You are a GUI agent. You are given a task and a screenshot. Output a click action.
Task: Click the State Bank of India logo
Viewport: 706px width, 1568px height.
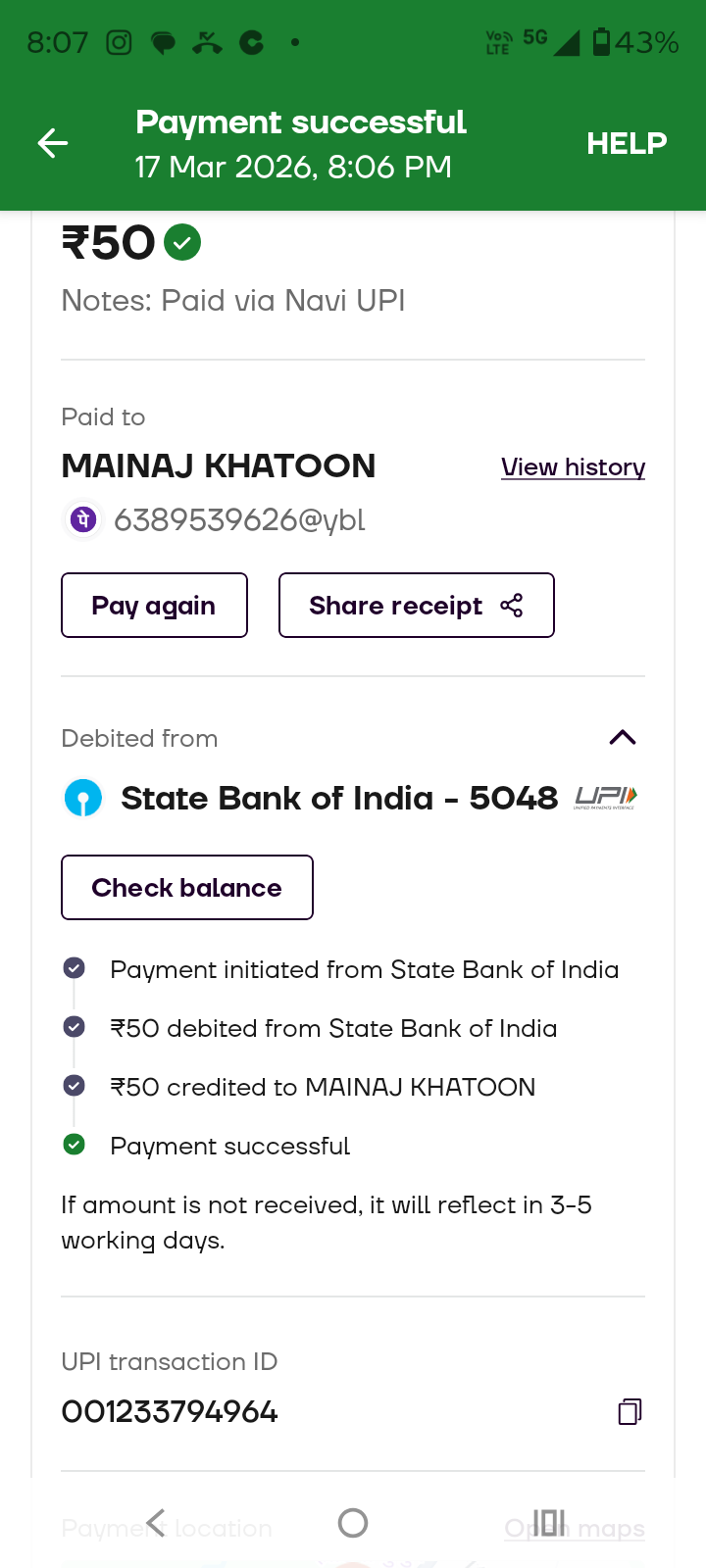point(83,798)
